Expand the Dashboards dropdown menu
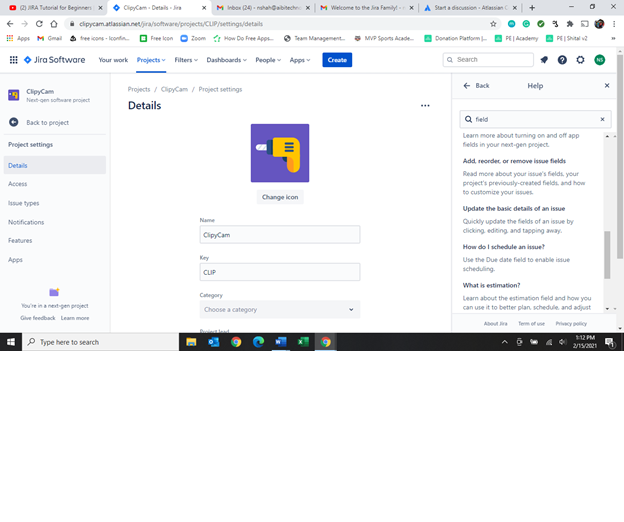Screen dimensions: 624x522 click(x=227, y=60)
